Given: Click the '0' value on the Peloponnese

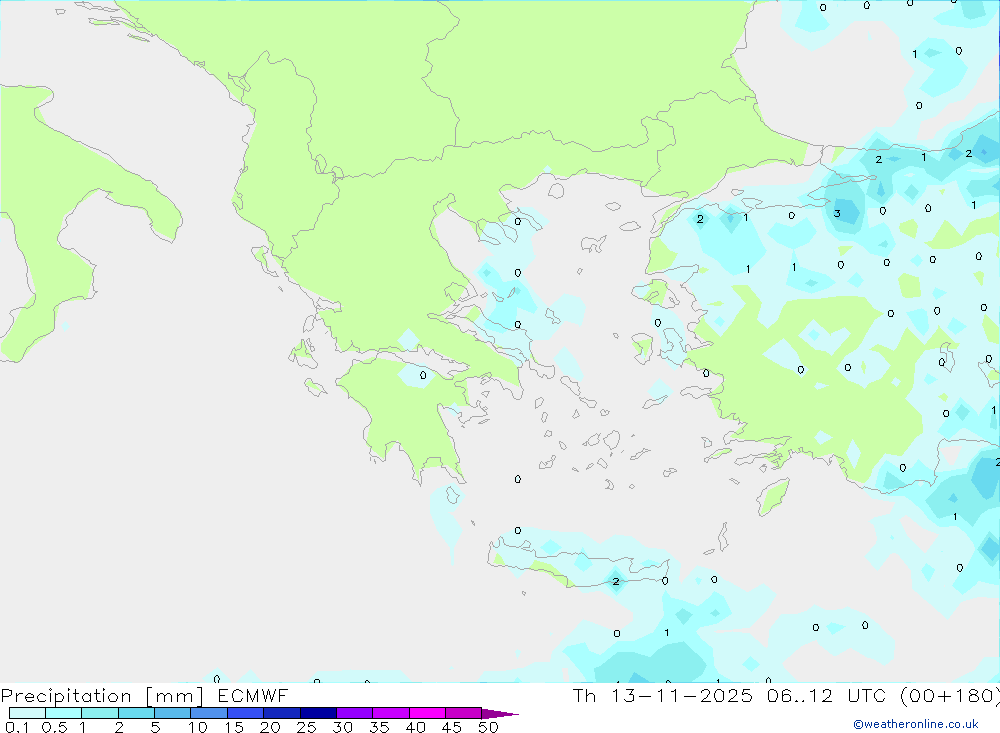Looking at the screenshot, I should [423, 375].
